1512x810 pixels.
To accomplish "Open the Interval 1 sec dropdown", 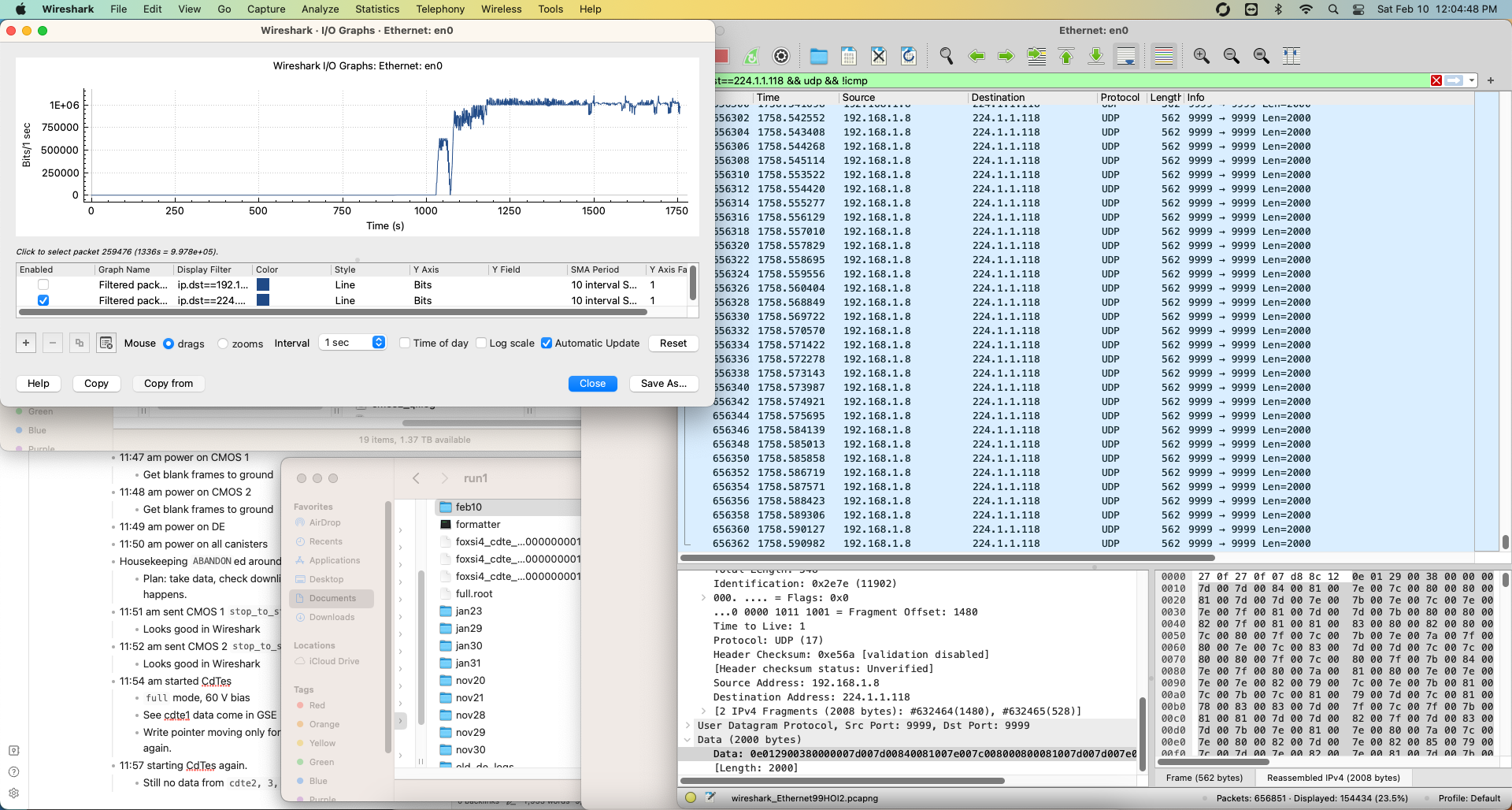I will pyautogui.click(x=352, y=343).
